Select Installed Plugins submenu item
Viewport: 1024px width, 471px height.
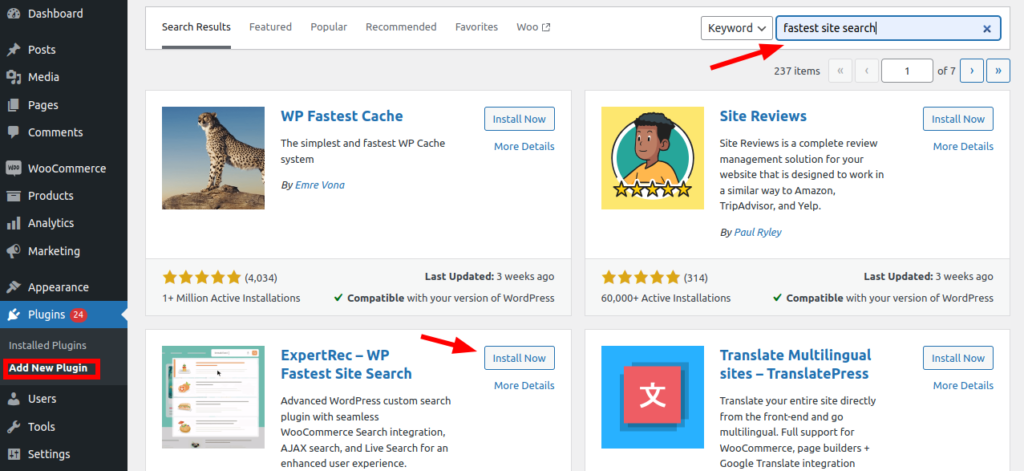pyautogui.click(x=47, y=345)
